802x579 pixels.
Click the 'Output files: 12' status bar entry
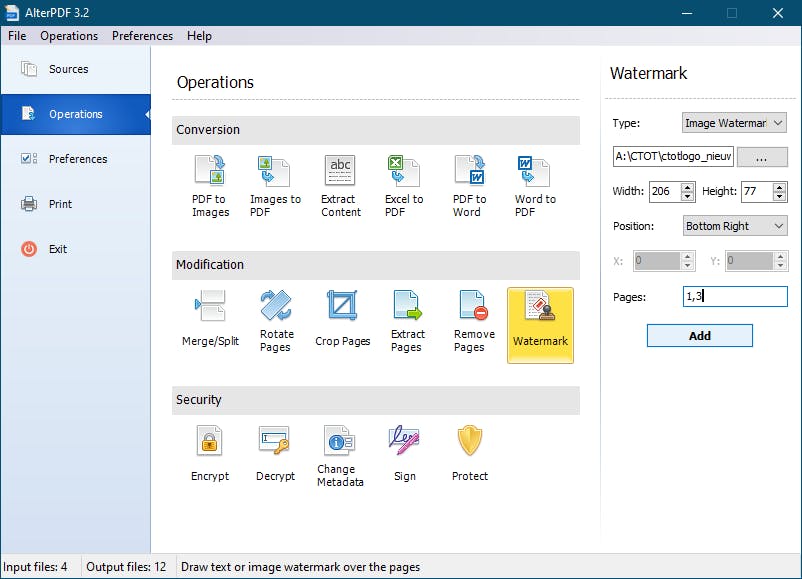[126, 567]
